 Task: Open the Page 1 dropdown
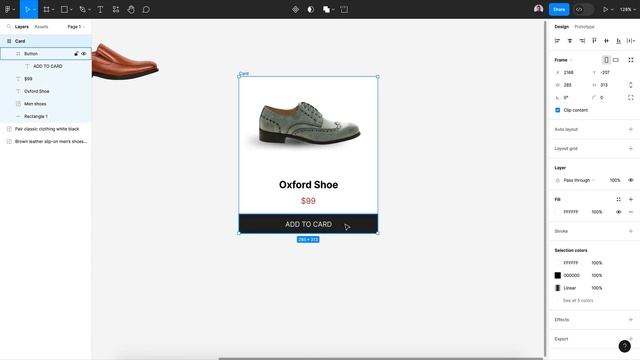tap(76, 27)
